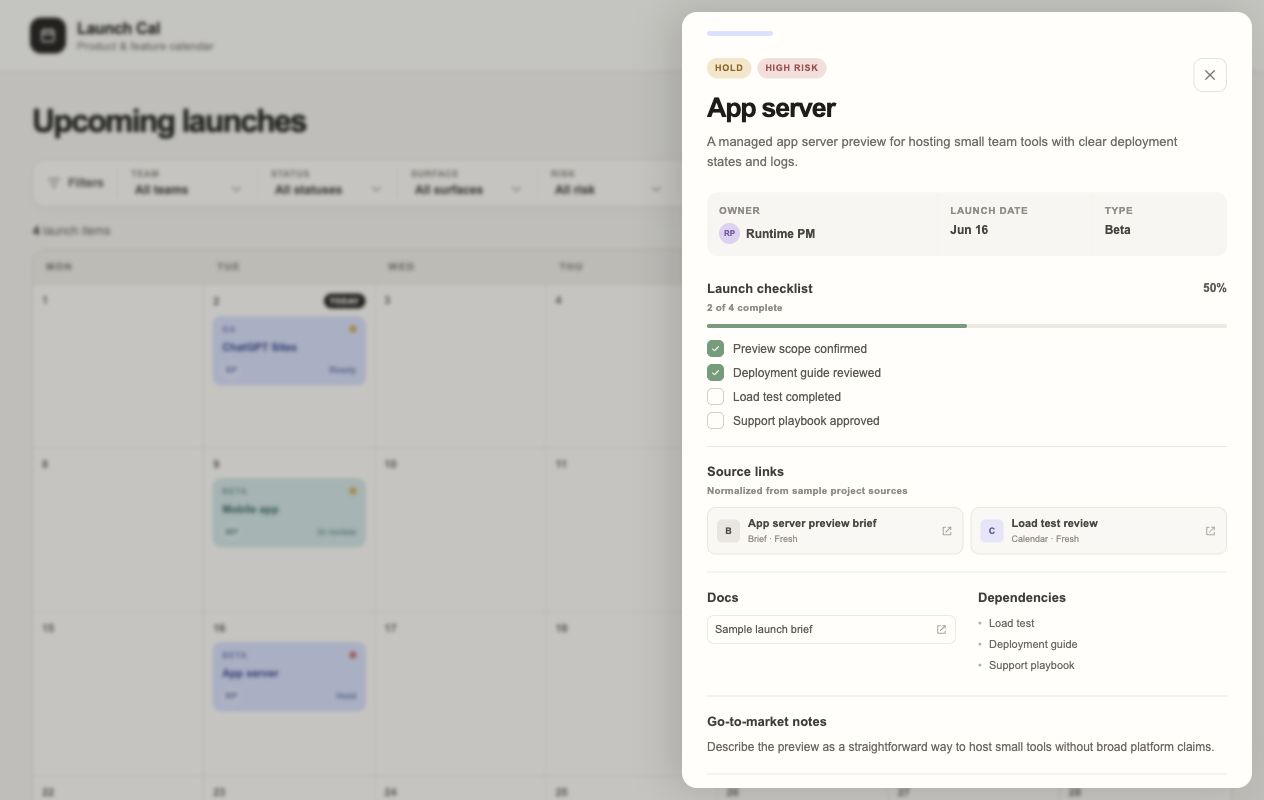Click external link icon on Load test review

click(1210, 531)
